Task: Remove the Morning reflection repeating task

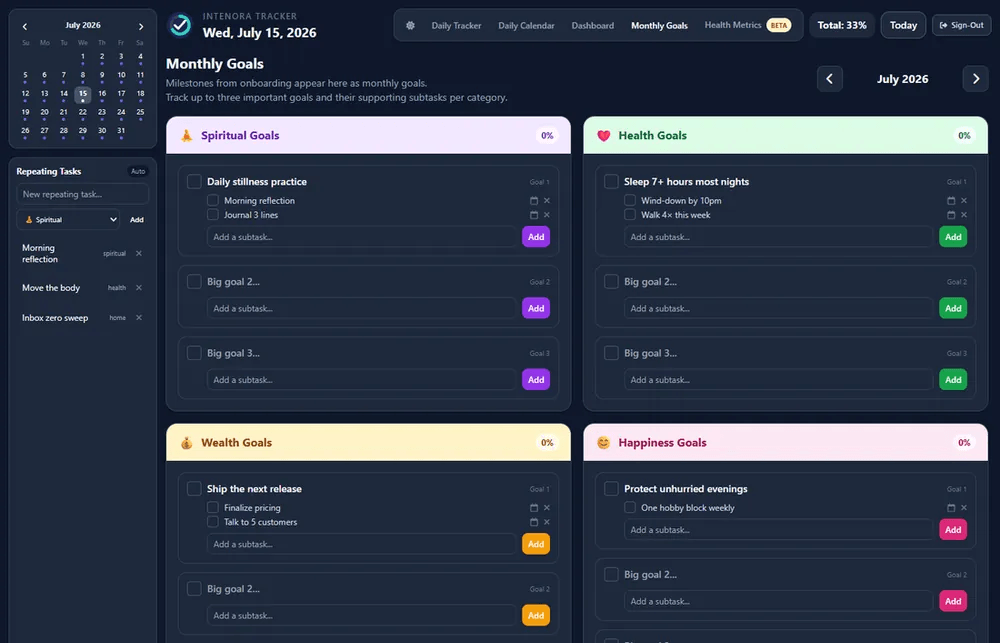Action: [x=139, y=253]
